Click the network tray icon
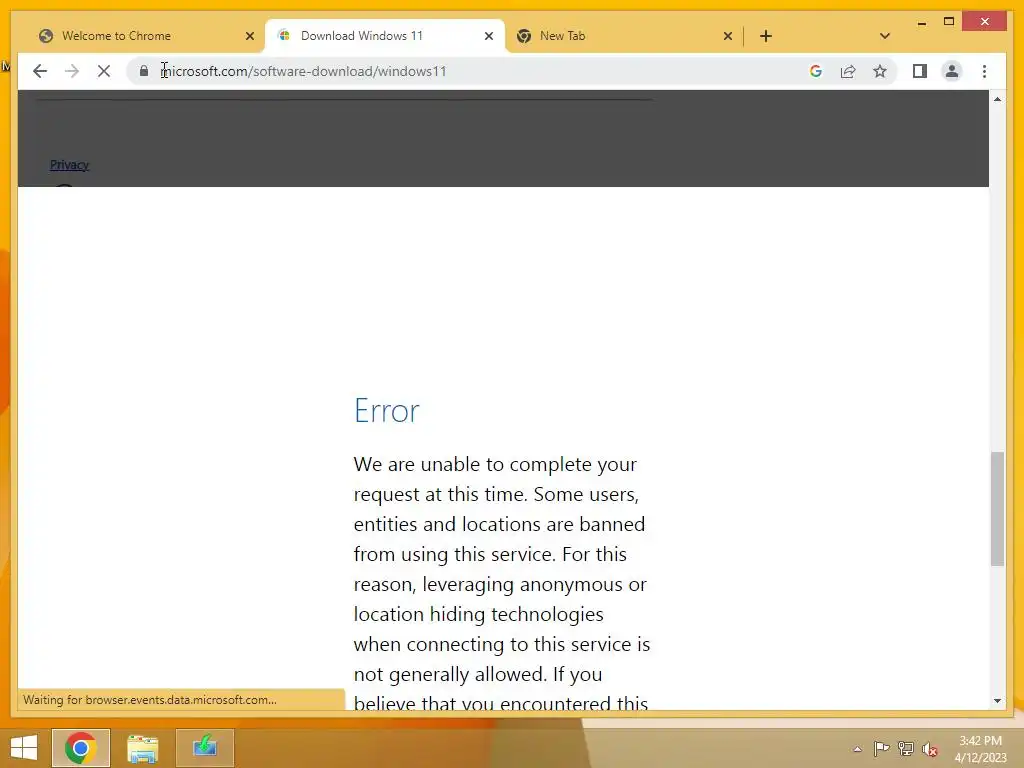 click(906, 748)
